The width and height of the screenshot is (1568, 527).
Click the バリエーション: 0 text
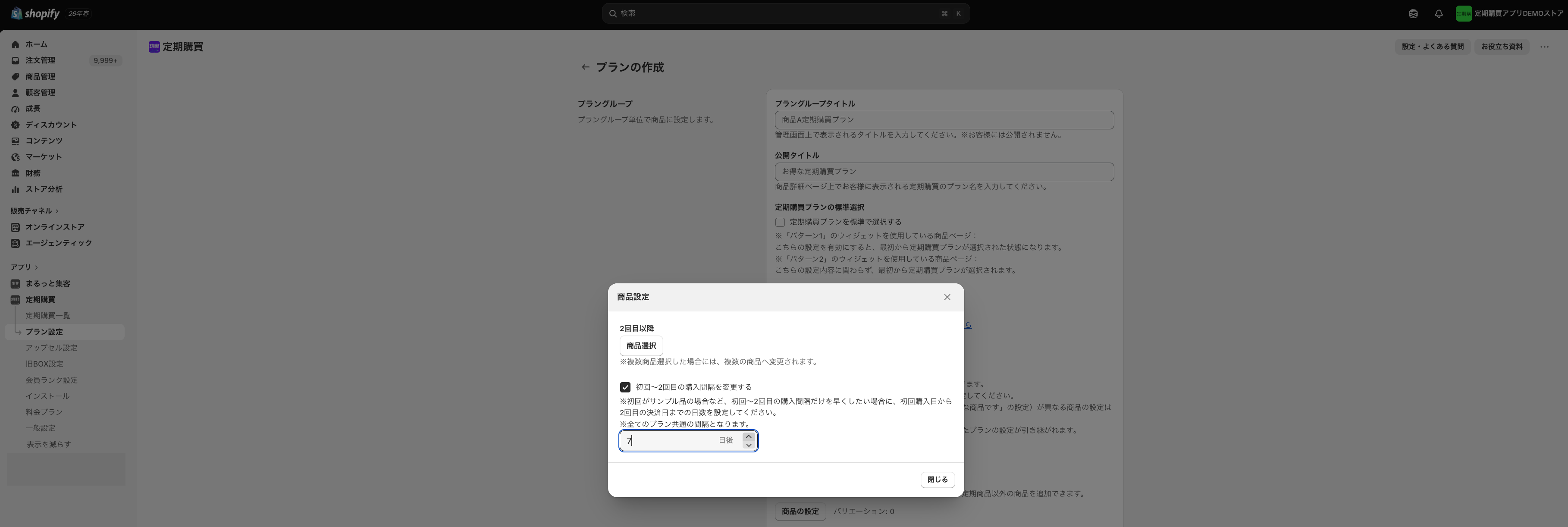coord(864,512)
